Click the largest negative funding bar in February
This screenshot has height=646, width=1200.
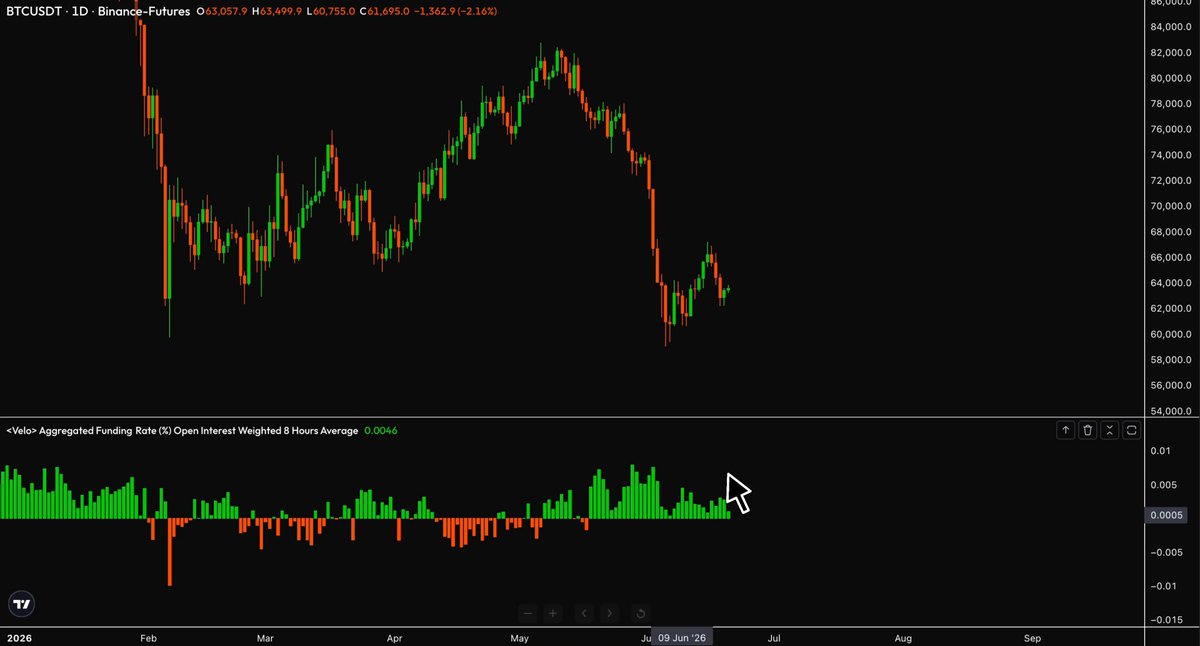[170, 552]
